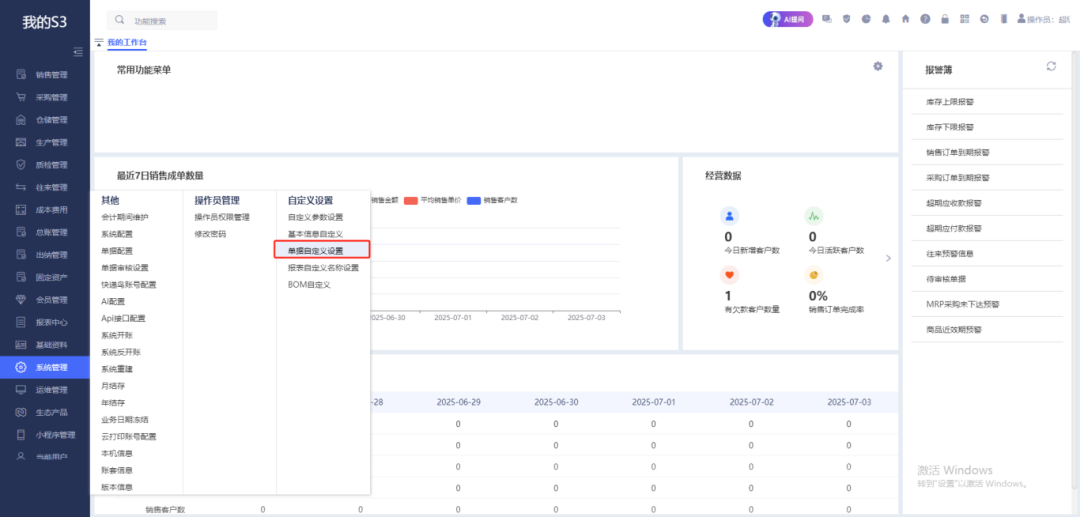Click the pie chart icon in header

[x=866, y=19]
